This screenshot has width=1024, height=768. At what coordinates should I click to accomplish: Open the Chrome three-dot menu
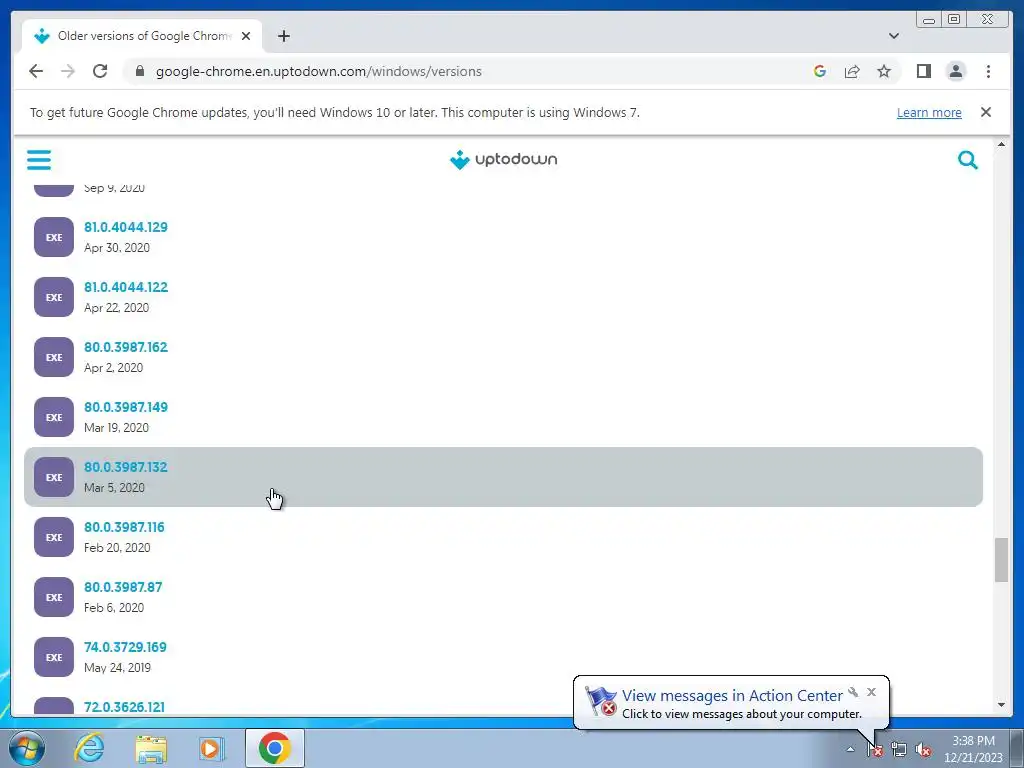988,71
